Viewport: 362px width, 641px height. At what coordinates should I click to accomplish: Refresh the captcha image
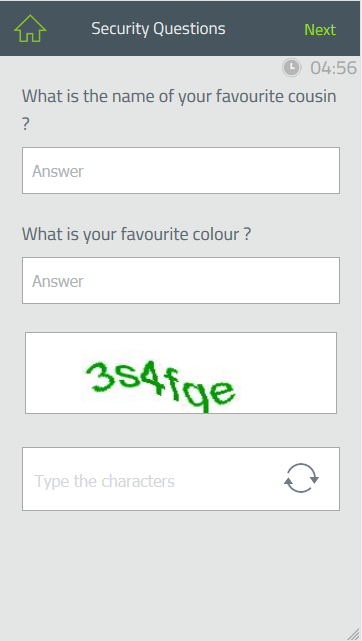click(x=301, y=478)
